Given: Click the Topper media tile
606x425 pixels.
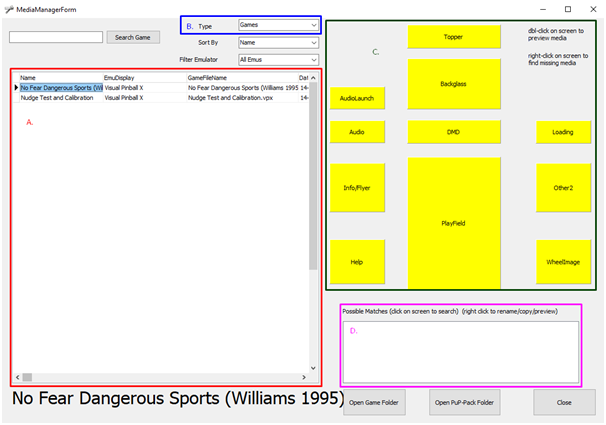Looking at the screenshot, I should [x=453, y=37].
